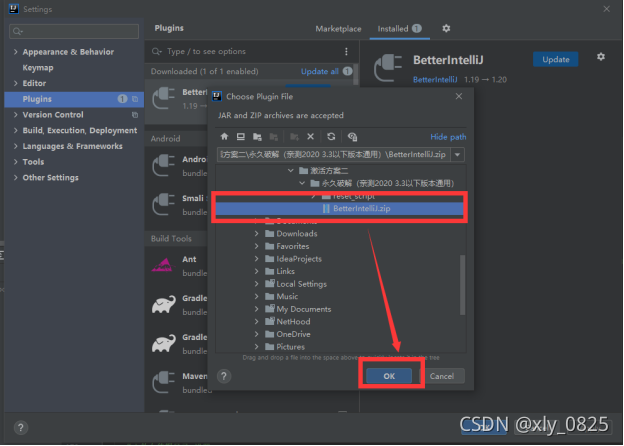The image size is (624, 446).
Task: Expand the Pictures folder
Action: 257,347
